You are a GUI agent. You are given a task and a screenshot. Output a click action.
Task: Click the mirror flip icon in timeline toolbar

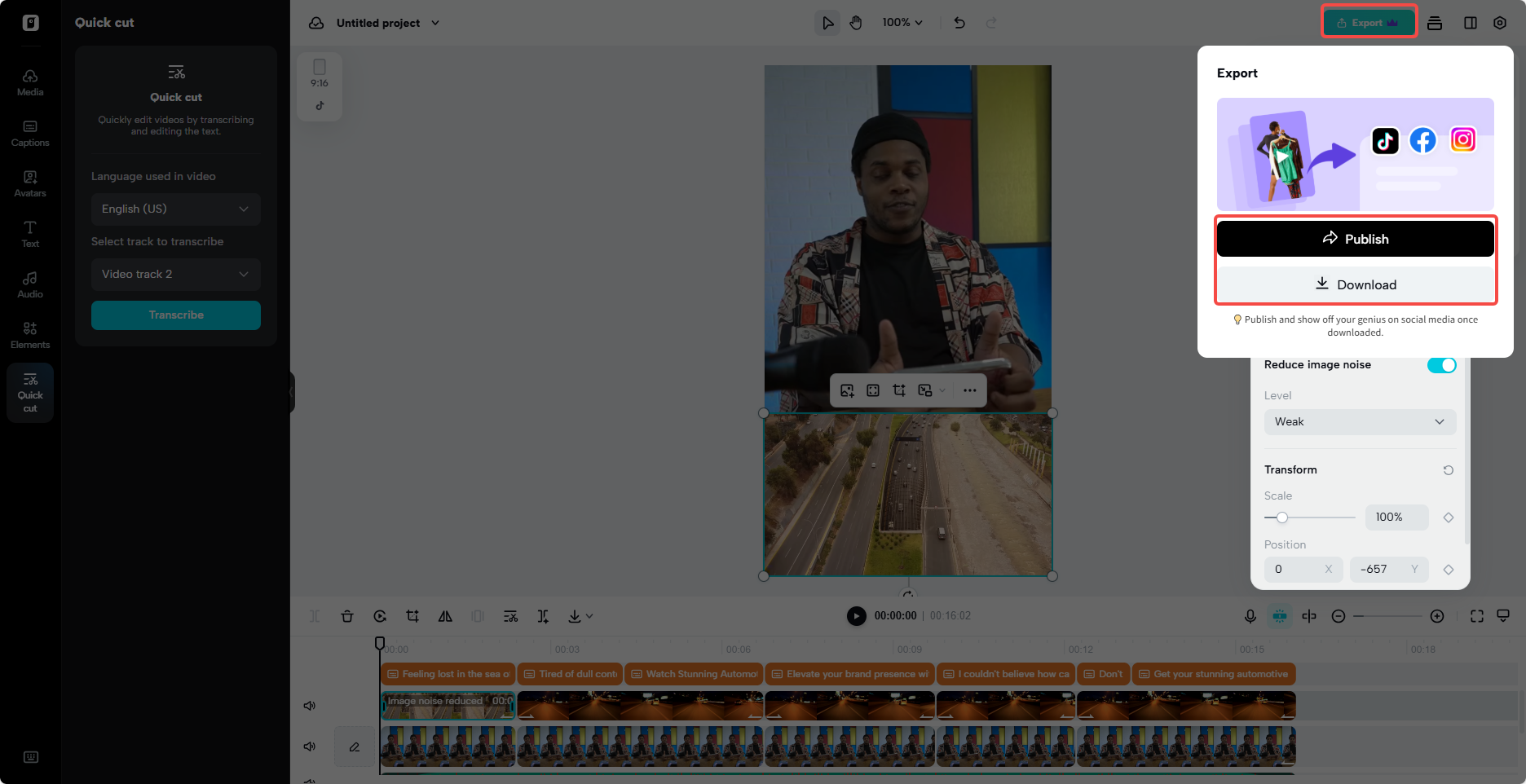tap(445, 616)
